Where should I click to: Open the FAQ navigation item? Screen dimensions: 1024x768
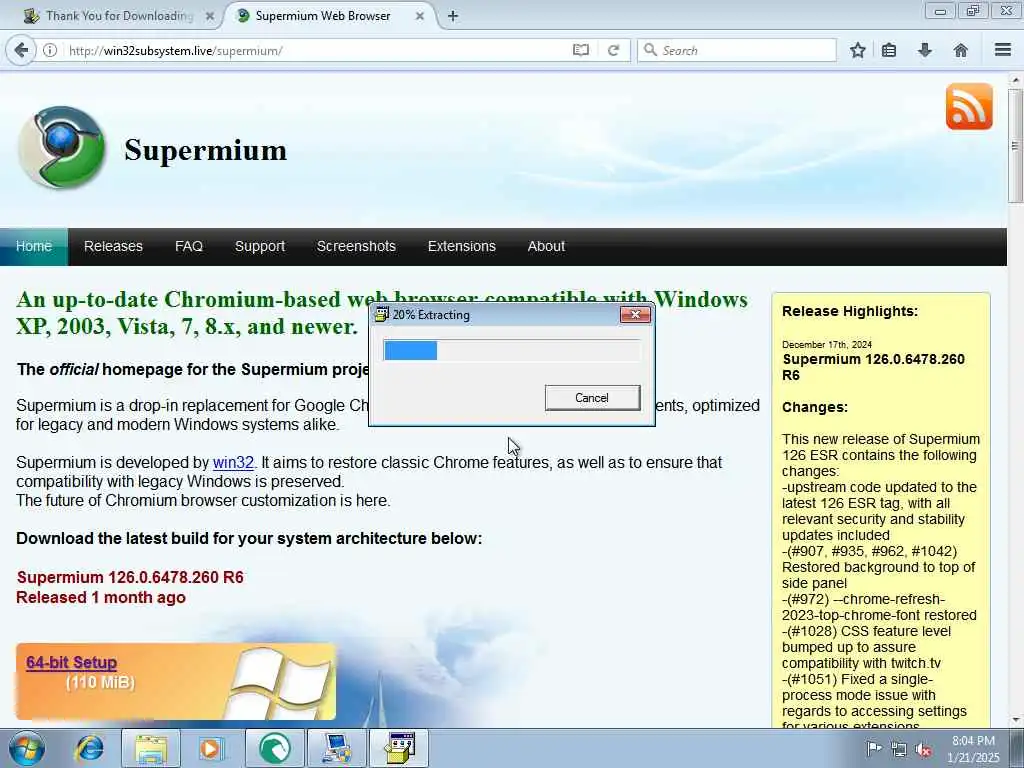point(189,246)
